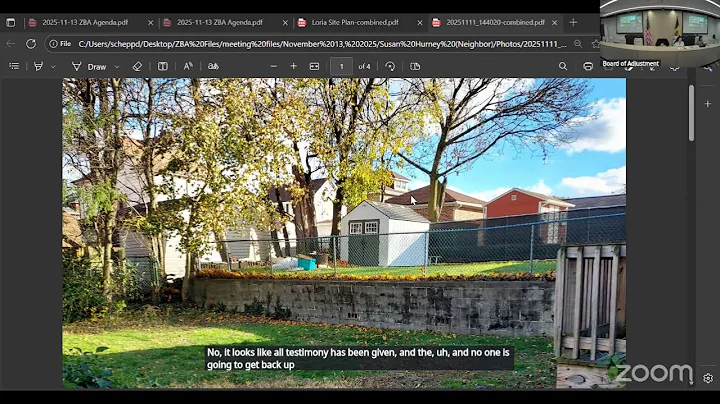This screenshot has height=404, width=720.
Task: Go back with the browser back arrow
Action: tap(11, 44)
